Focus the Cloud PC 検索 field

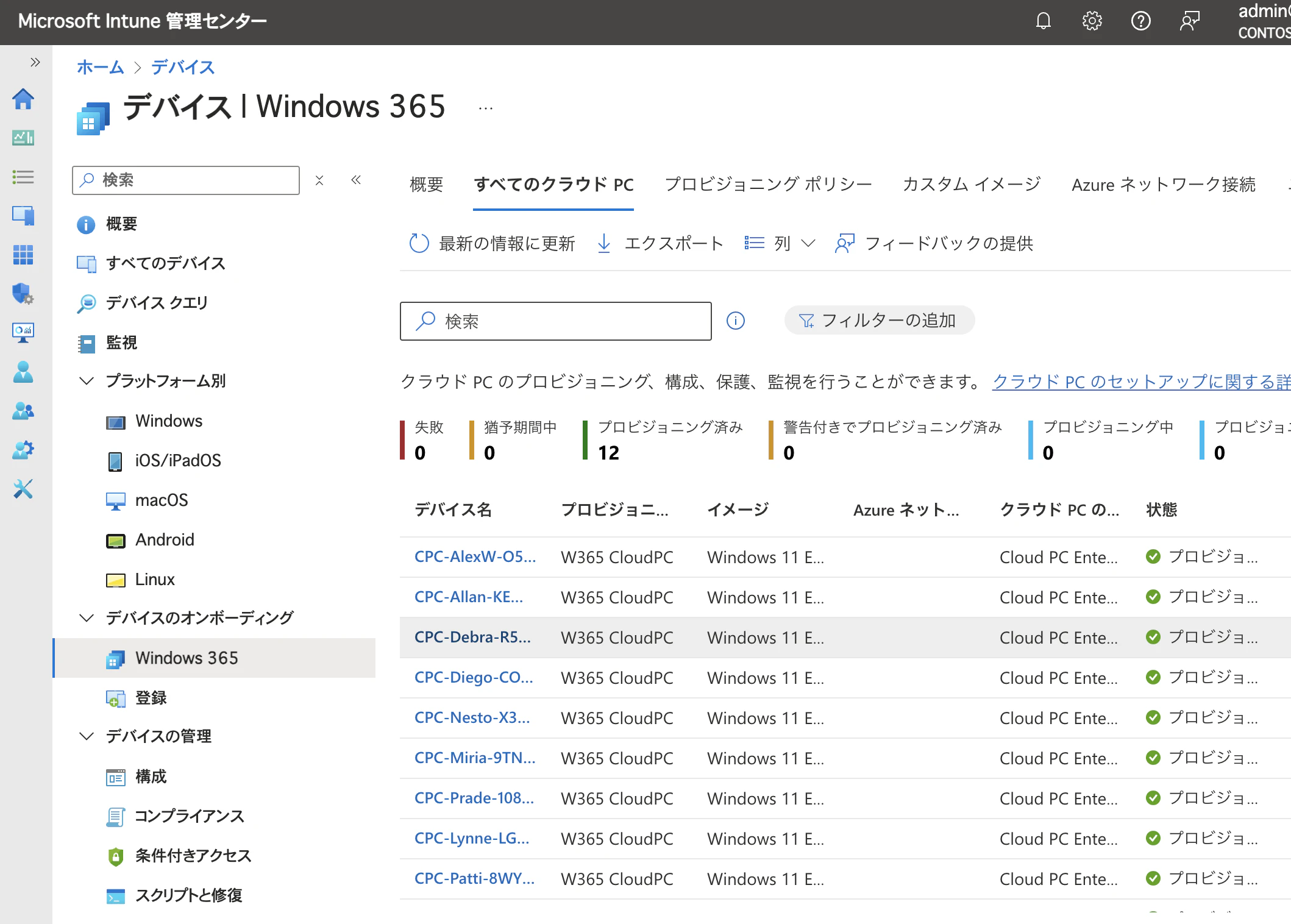pyautogui.click(x=556, y=321)
